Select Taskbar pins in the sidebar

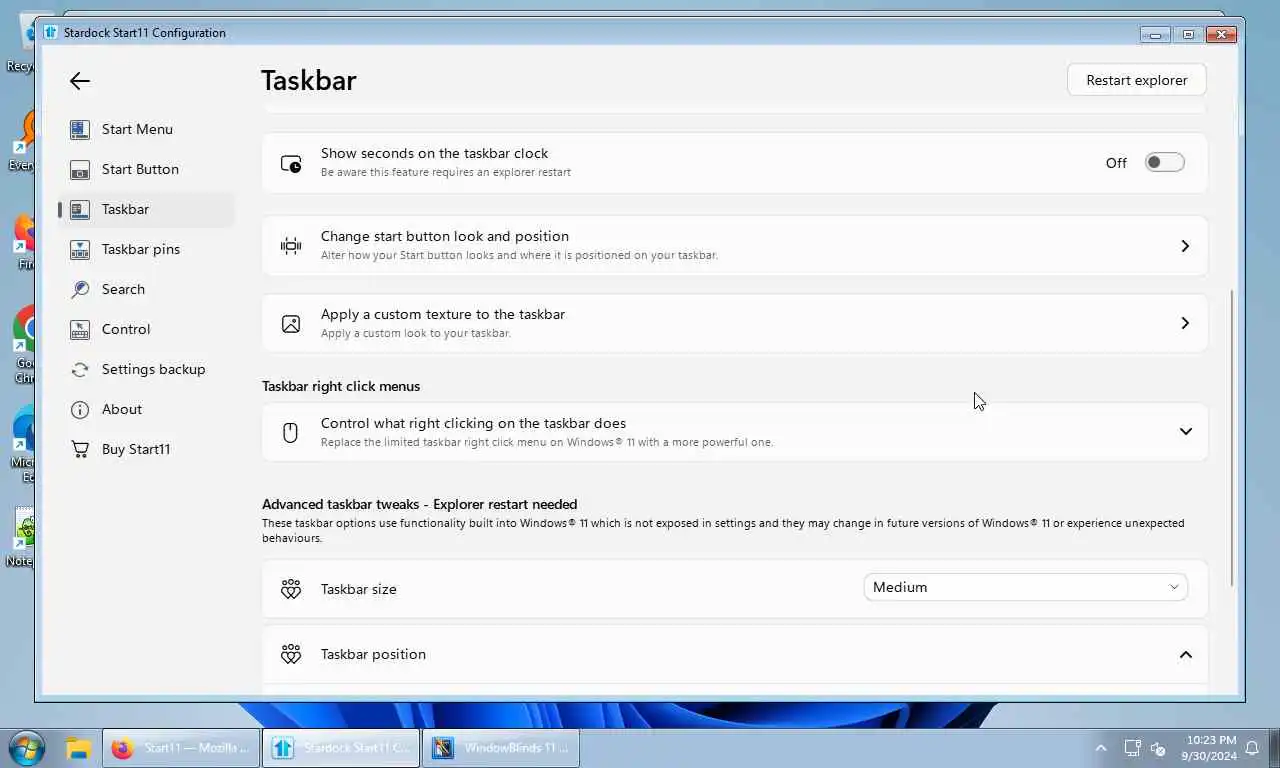point(145,249)
